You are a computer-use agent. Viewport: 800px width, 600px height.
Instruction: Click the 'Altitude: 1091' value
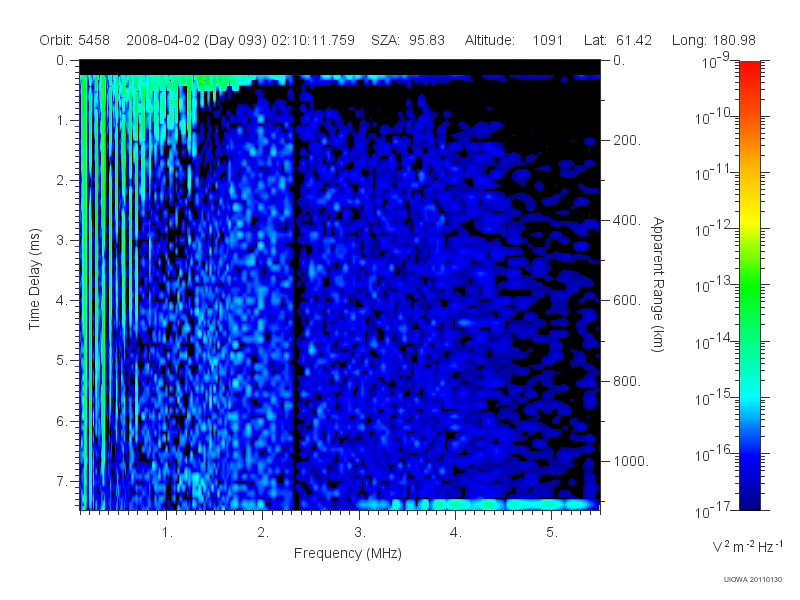coord(513,40)
